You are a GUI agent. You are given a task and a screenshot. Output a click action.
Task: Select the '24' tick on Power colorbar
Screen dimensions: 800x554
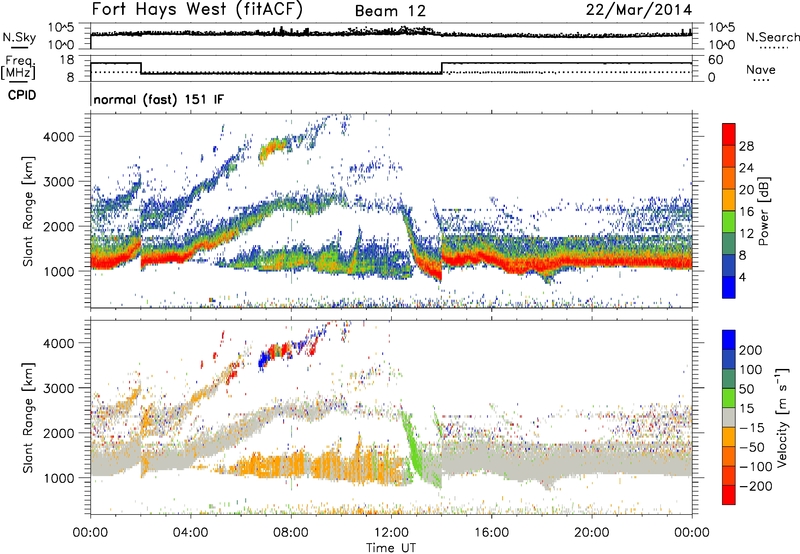[x=746, y=168]
